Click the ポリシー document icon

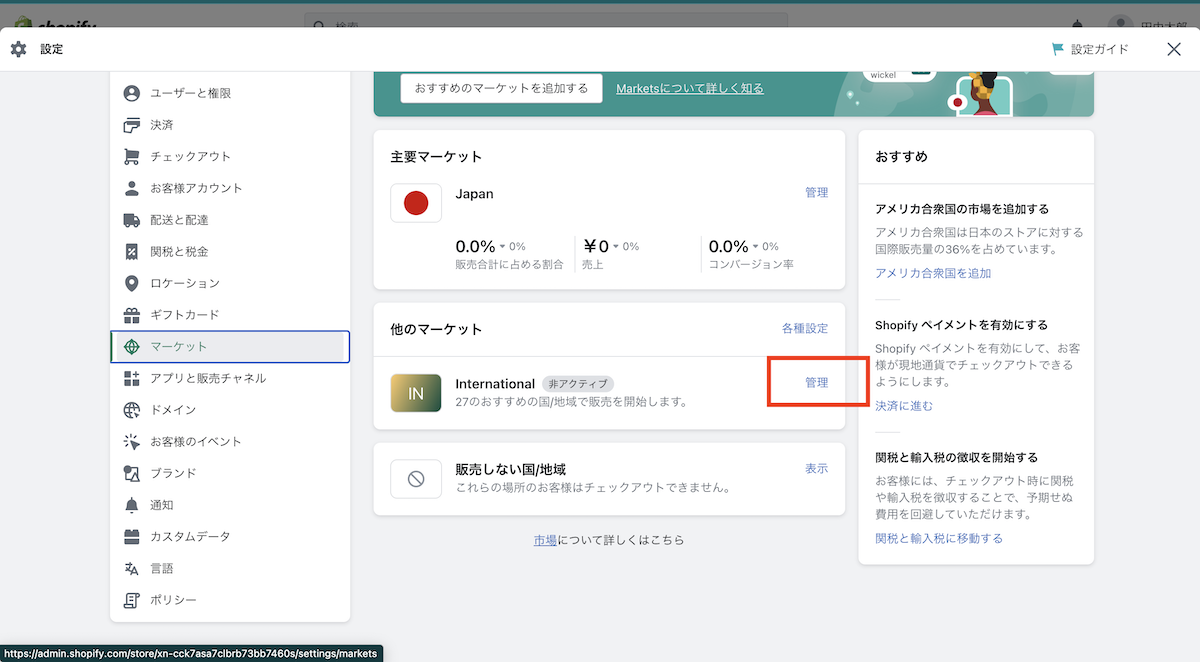pos(131,600)
